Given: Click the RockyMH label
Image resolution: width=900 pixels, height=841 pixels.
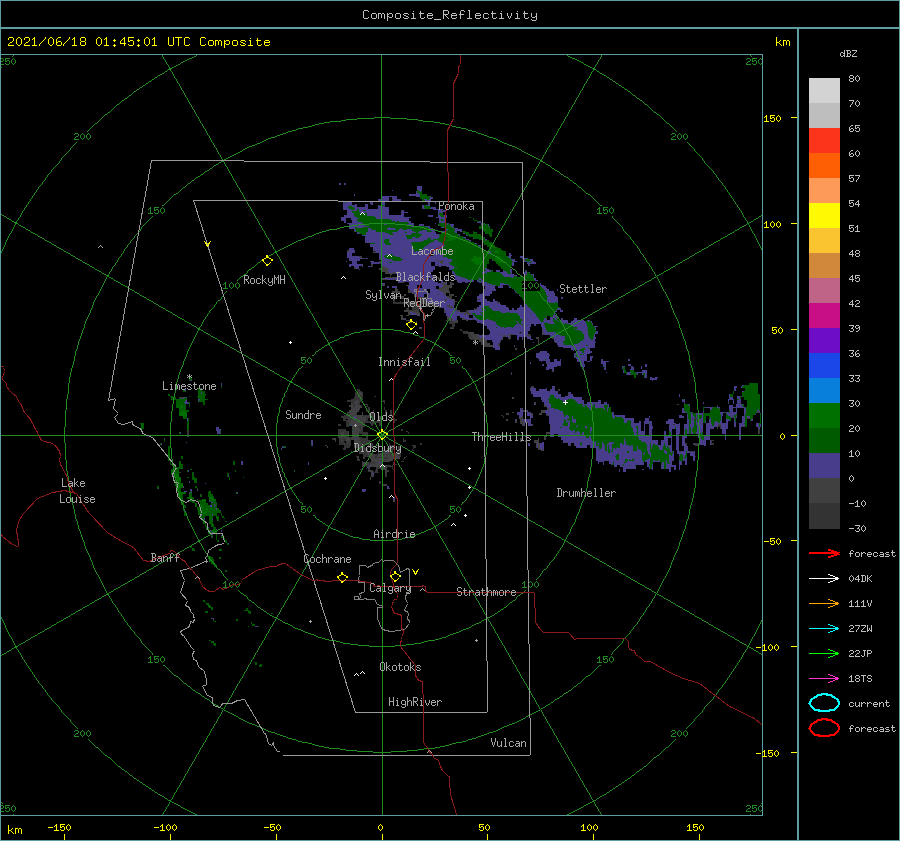Looking at the screenshot, I should point(264,280).
